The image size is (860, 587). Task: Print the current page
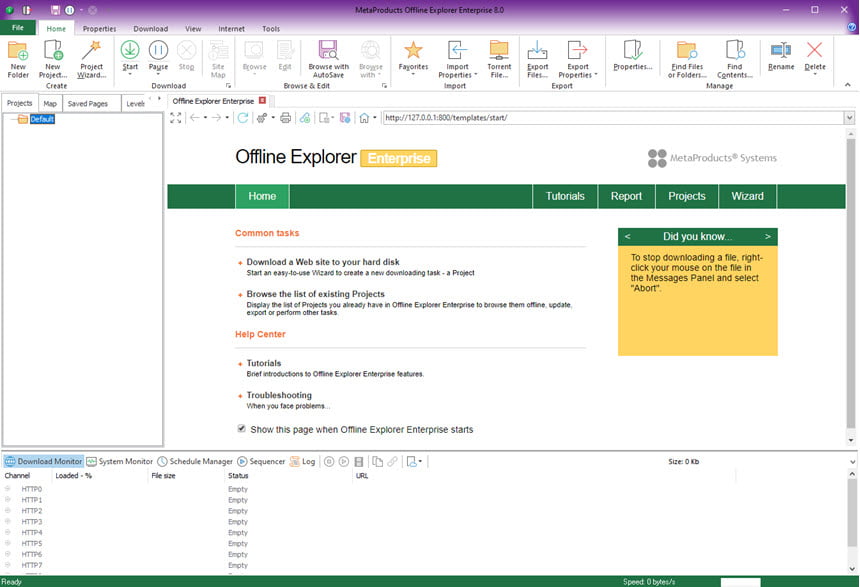tap(285, 118)
